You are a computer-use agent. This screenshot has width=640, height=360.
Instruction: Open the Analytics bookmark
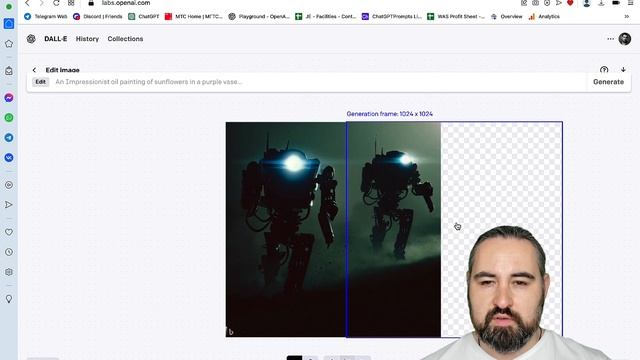544,17
